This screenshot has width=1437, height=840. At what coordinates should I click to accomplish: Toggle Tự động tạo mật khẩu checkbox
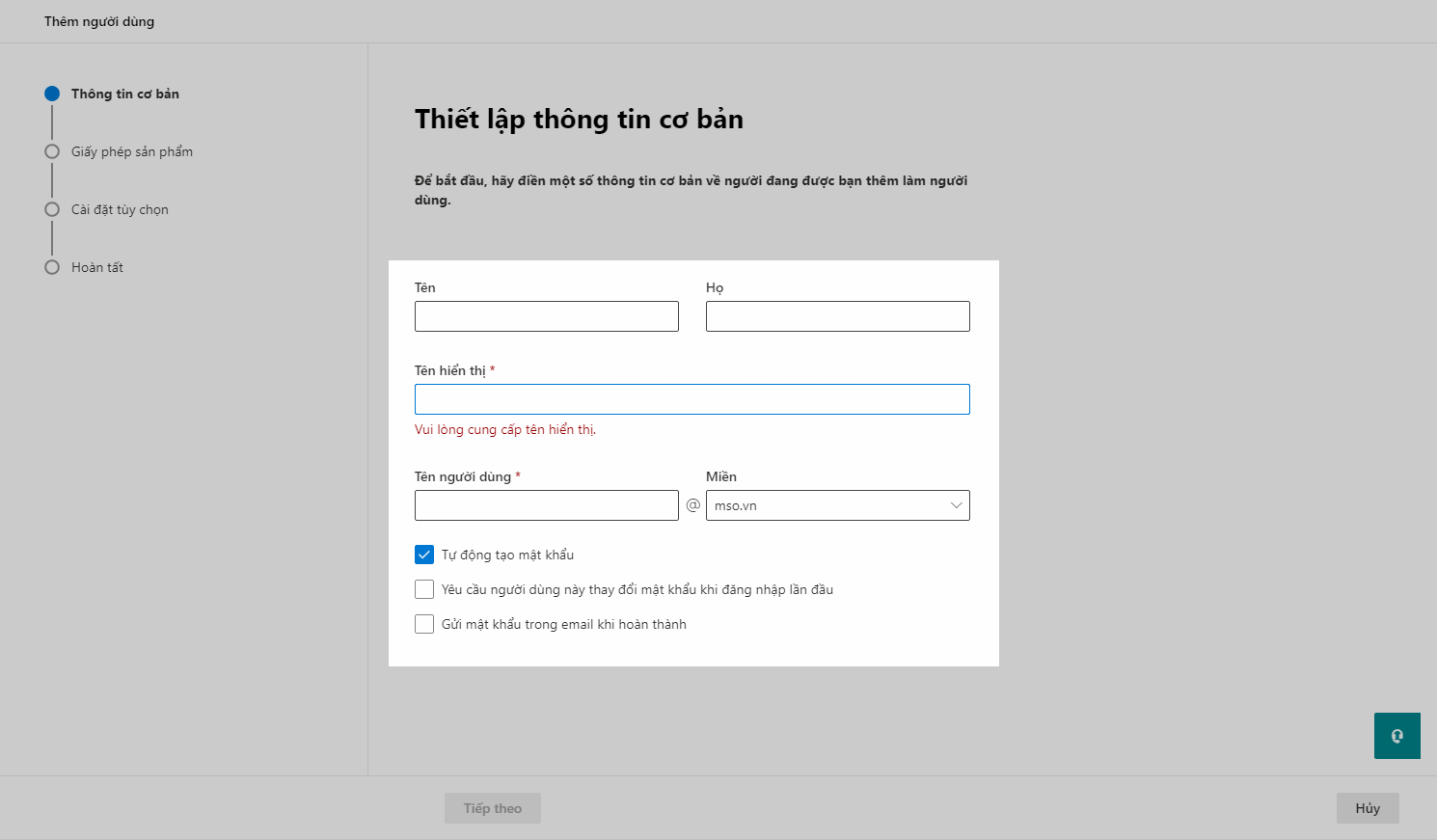[424, 555]
